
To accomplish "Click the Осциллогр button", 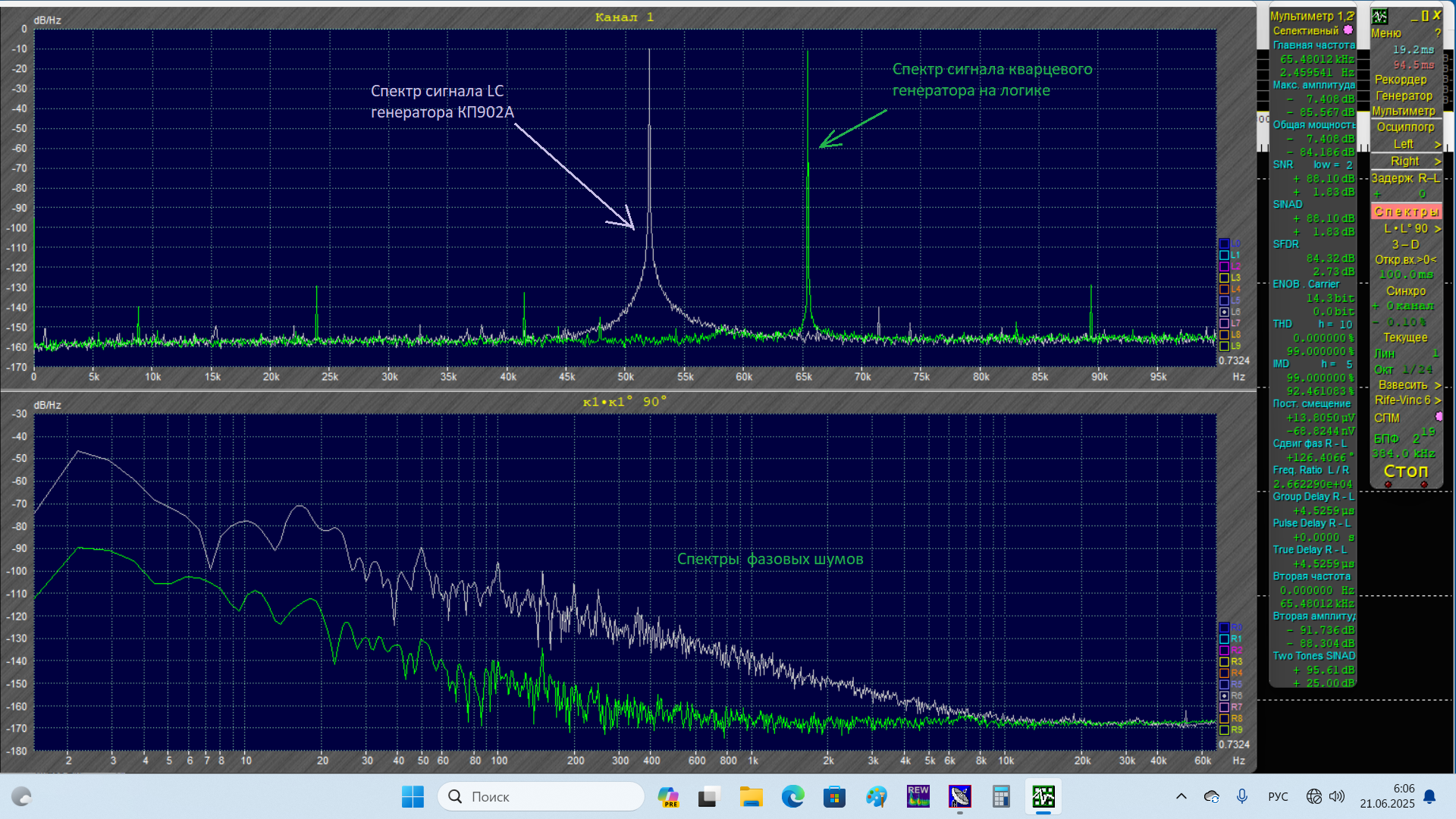I will pos(1405,127).
